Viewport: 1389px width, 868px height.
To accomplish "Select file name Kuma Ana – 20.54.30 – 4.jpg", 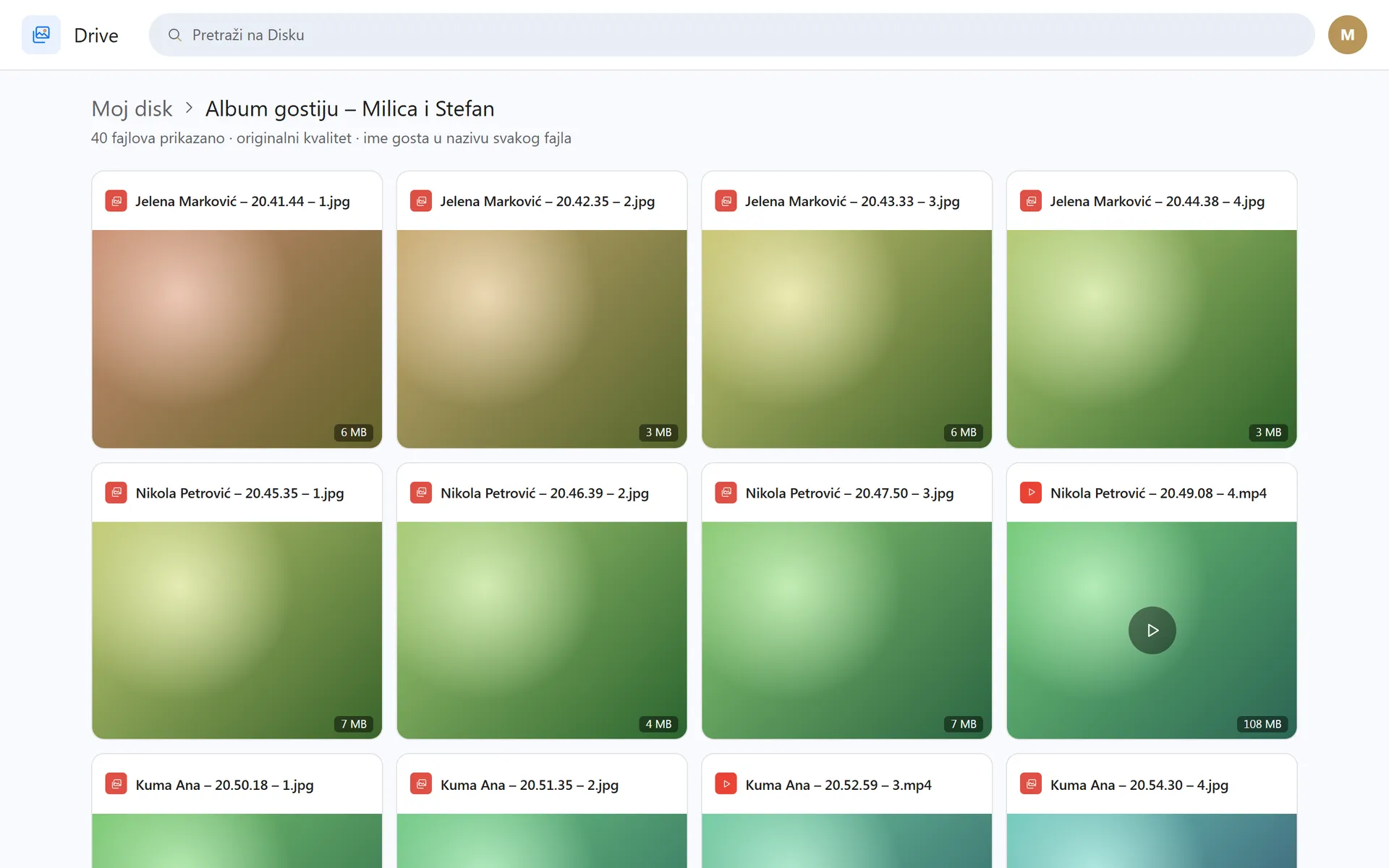I will click(1139, 785).
